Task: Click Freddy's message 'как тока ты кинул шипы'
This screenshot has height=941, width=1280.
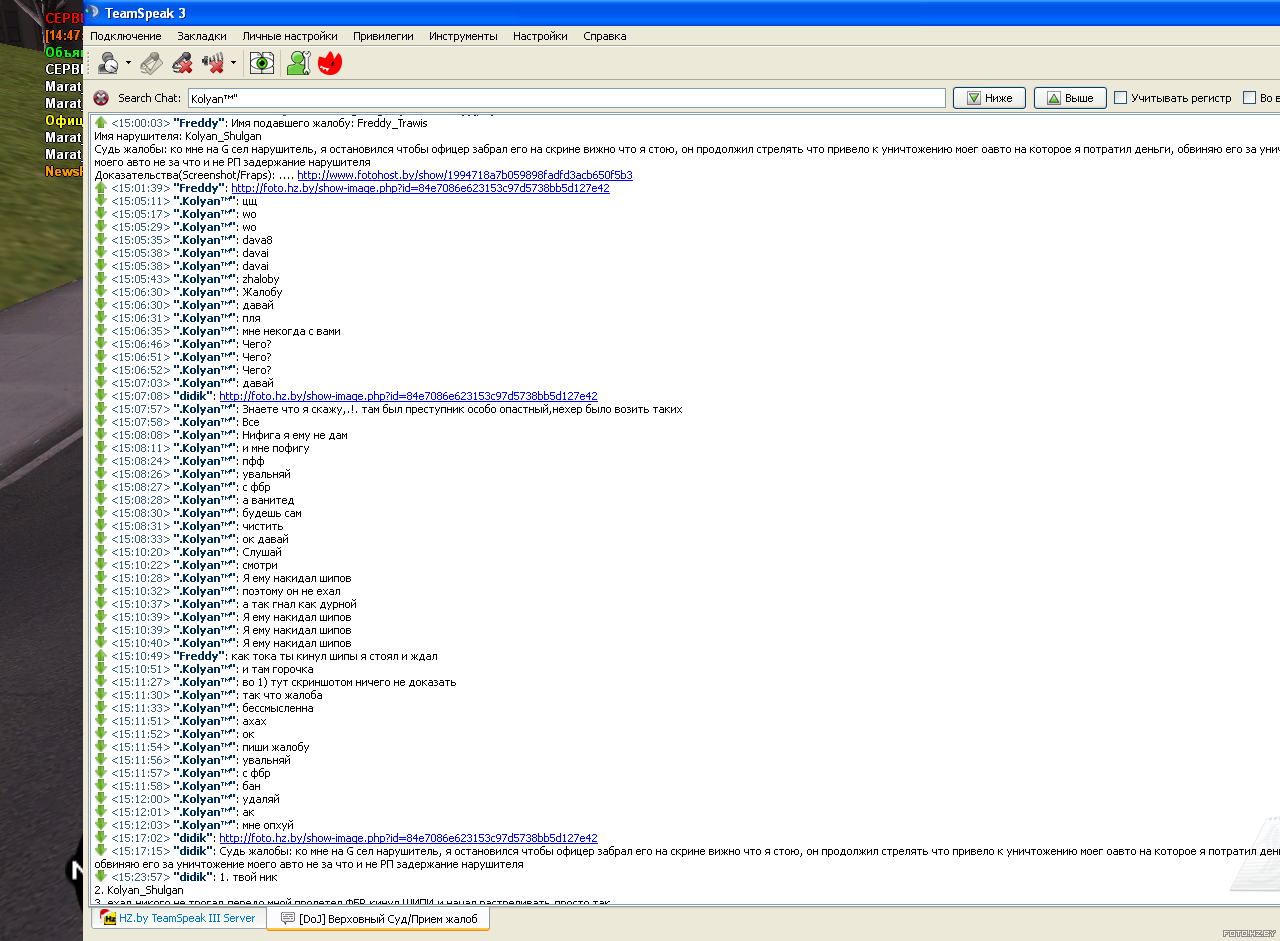Action: 334,656
